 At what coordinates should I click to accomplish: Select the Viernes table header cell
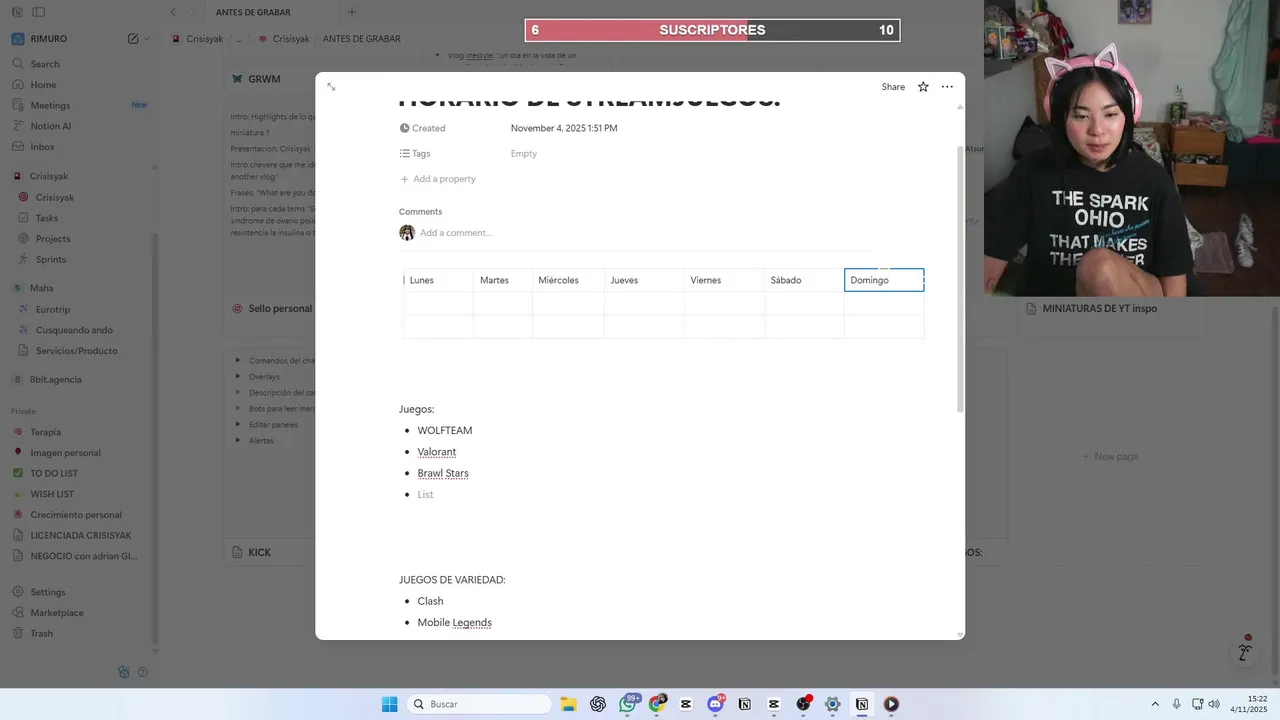pyautogui.click(x=724, y=280)
